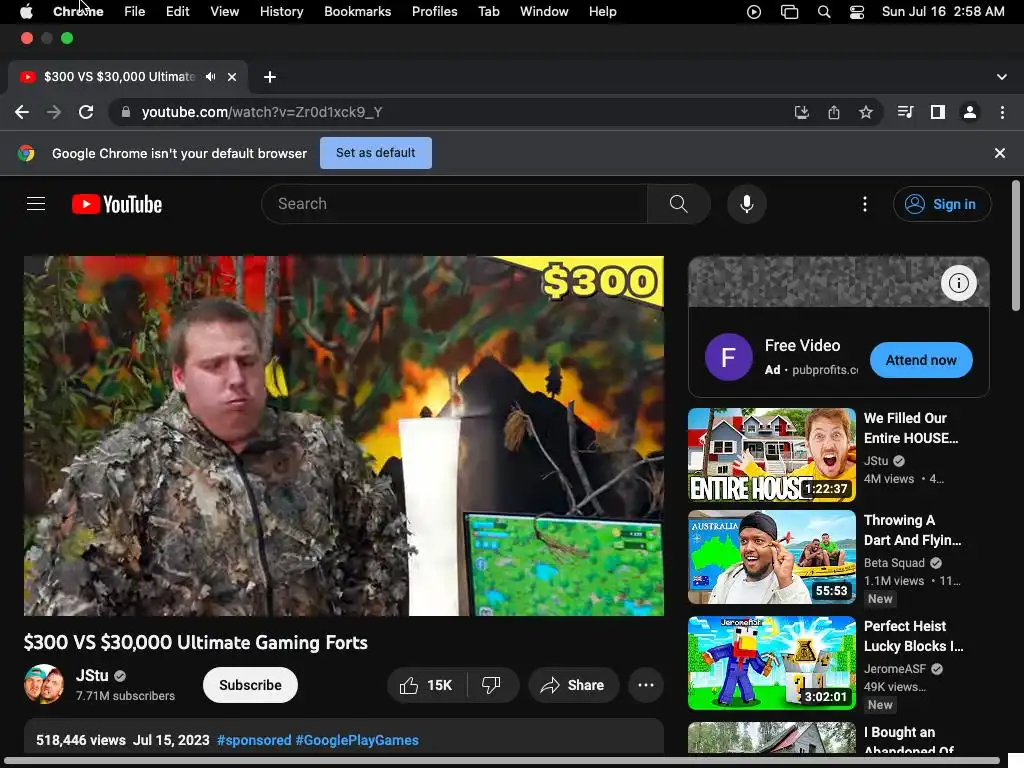Click the horizontal scrollbar at bottom

(502, 761)
